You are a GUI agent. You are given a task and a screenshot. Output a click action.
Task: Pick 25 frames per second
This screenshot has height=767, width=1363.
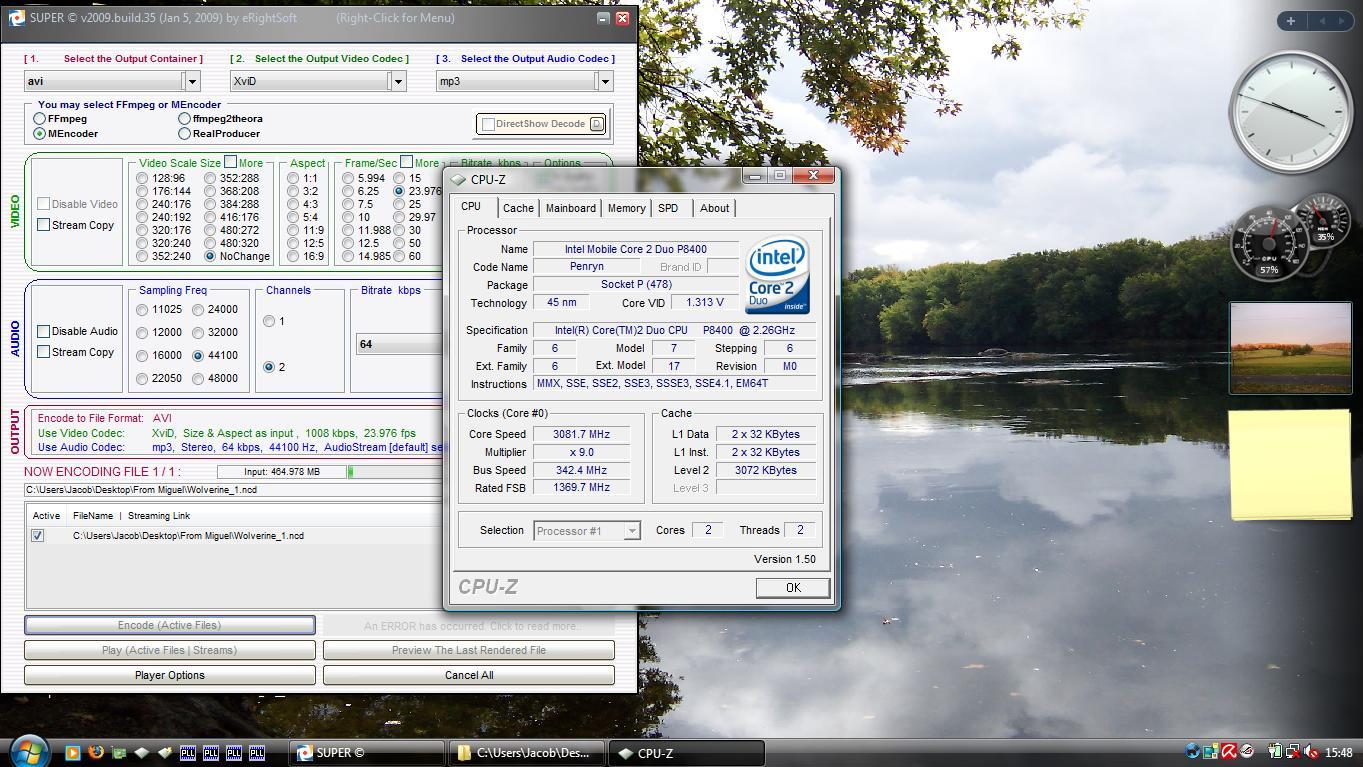click(399, 204)
